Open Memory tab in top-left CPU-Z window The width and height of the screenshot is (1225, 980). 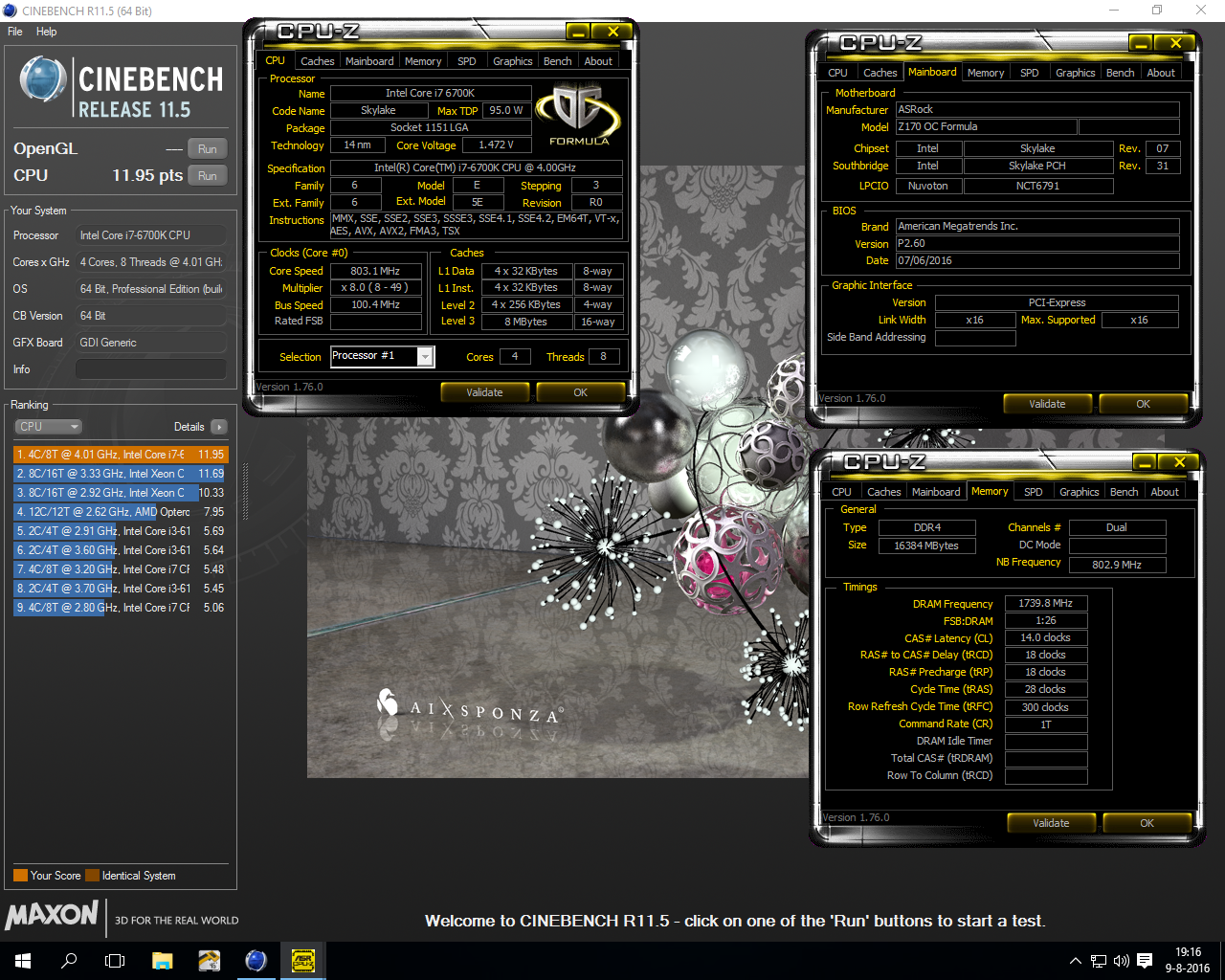click(x=423, y=61)
